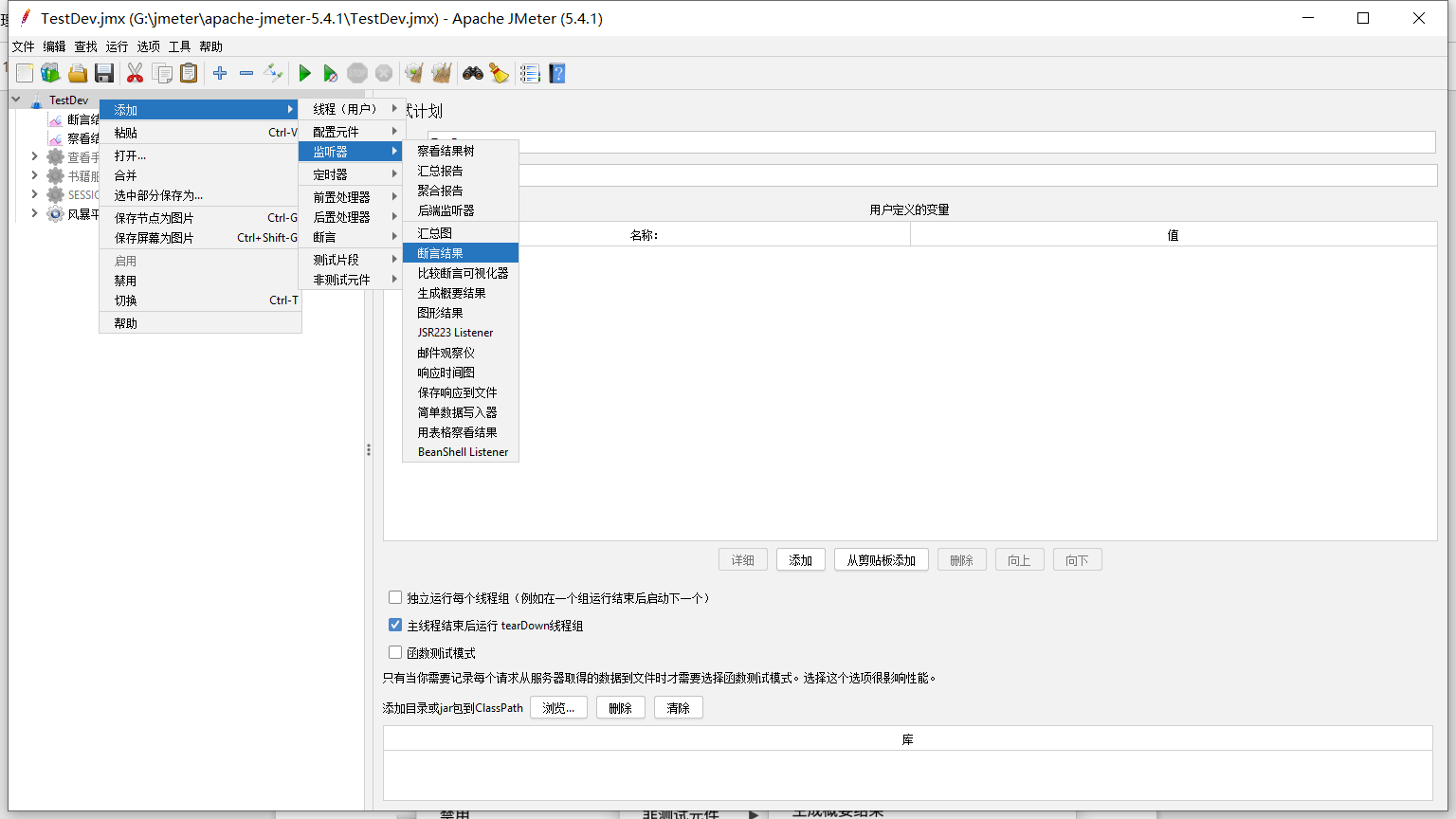The height and width of the screenshot is (819, 1456).
Task: Uncheck 主线程结束后运行 tearDown线程组
Action: pyautogui.click(x=395, y=626)
